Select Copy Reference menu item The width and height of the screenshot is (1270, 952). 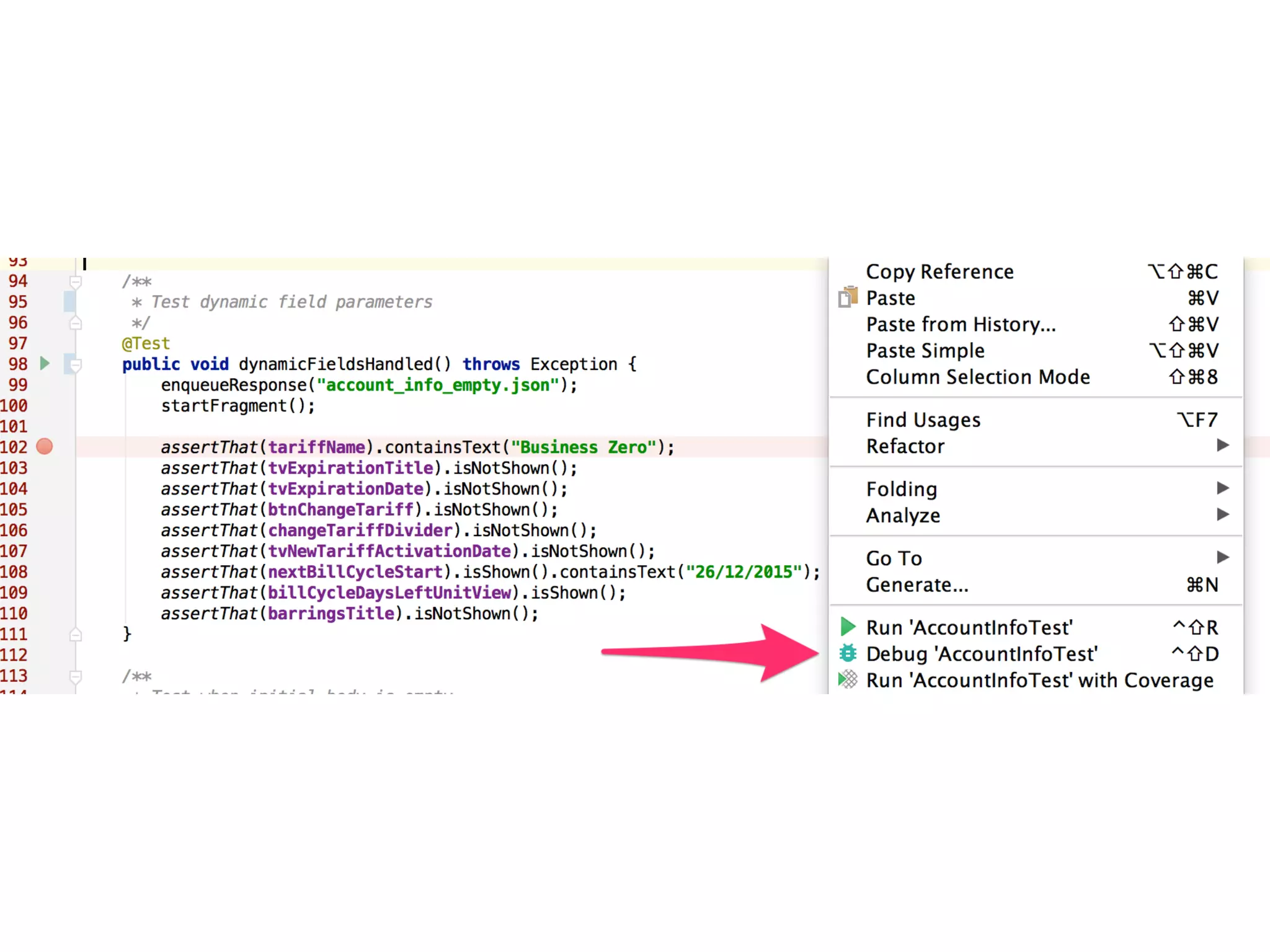pyautogui.click(x=939, y=271)
